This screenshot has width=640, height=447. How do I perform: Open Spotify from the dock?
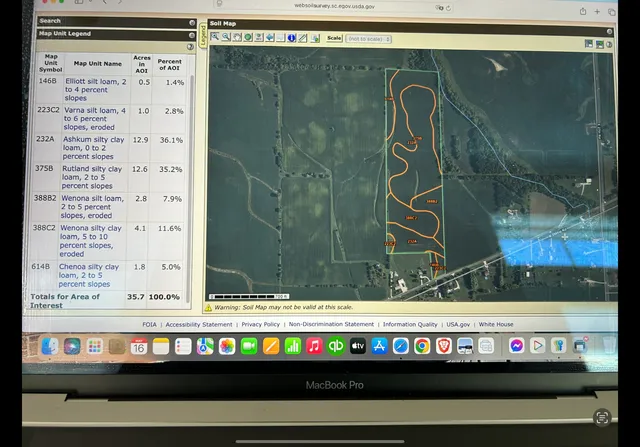click(x=336, y=345)
